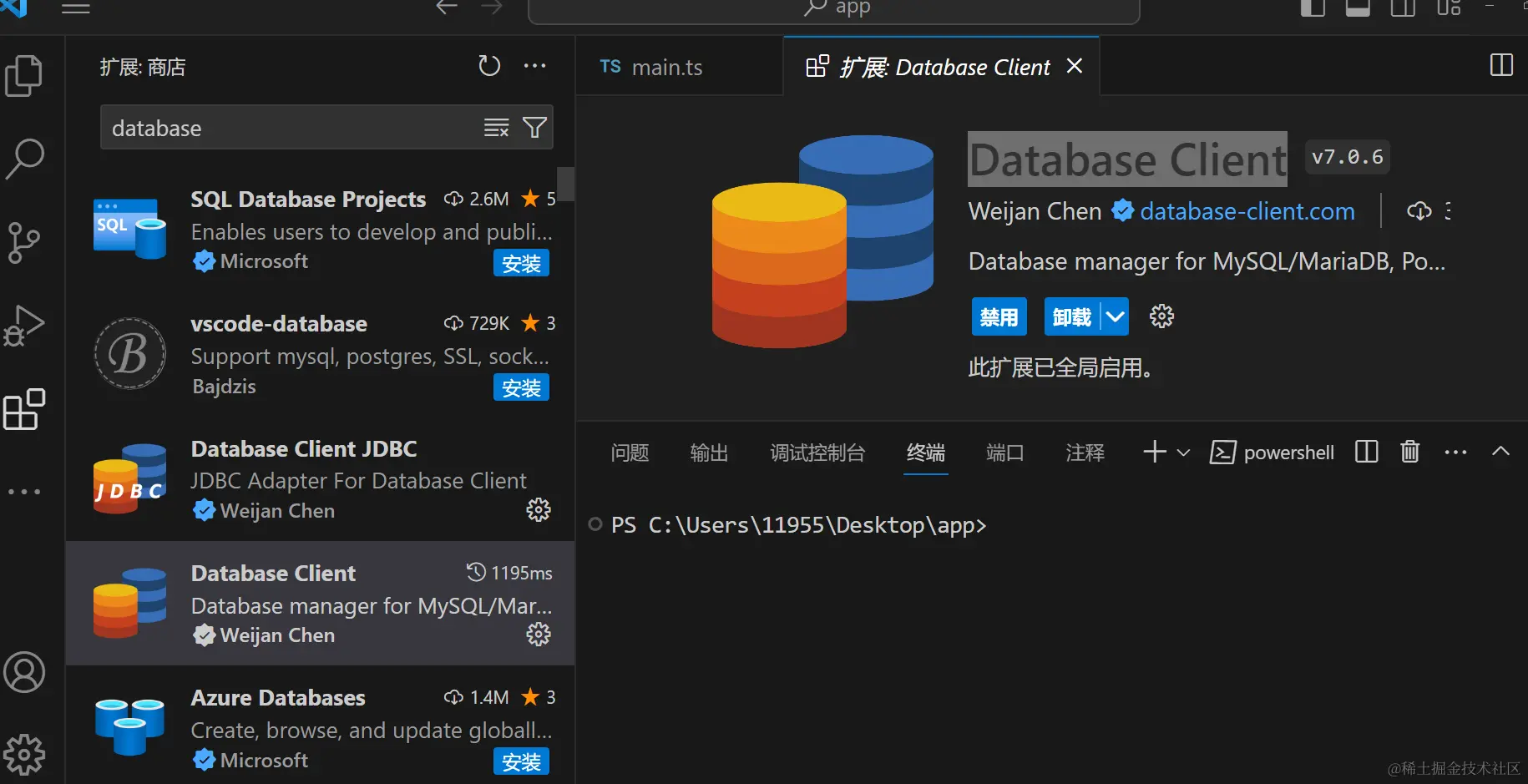Open Run and Debug view
Screen dimensions: 1528x784
(x=24, y=326)
